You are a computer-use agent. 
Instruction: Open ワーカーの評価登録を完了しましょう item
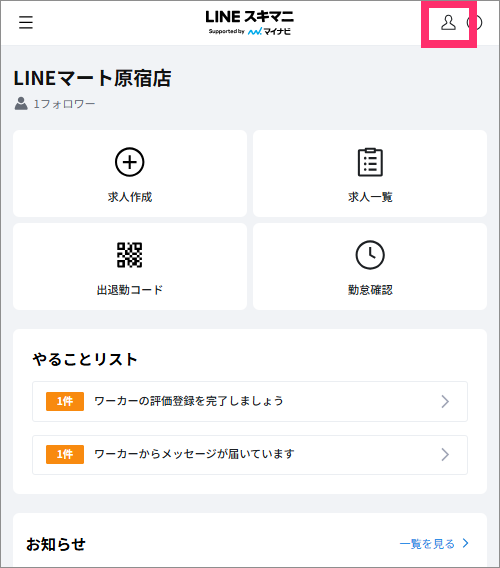[x=250, y=401]
